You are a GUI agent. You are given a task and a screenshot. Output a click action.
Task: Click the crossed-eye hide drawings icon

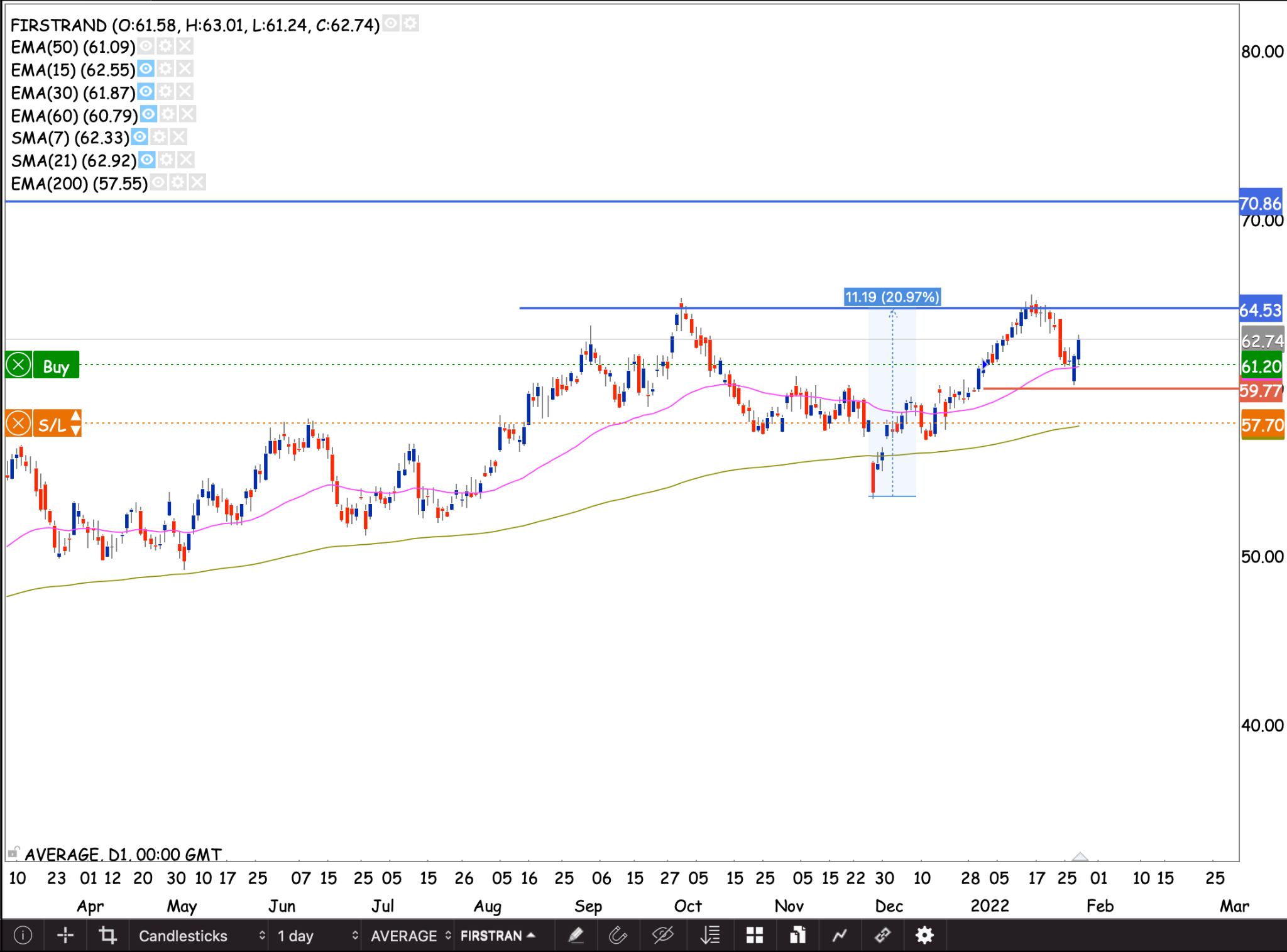(662, 936)
